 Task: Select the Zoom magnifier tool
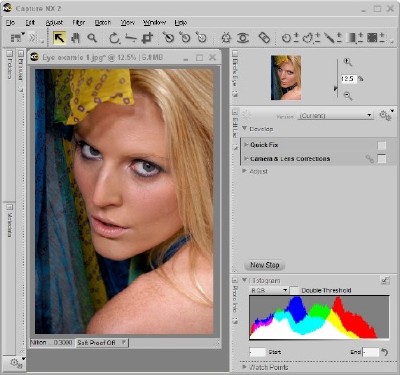click(x=92, y=38)
